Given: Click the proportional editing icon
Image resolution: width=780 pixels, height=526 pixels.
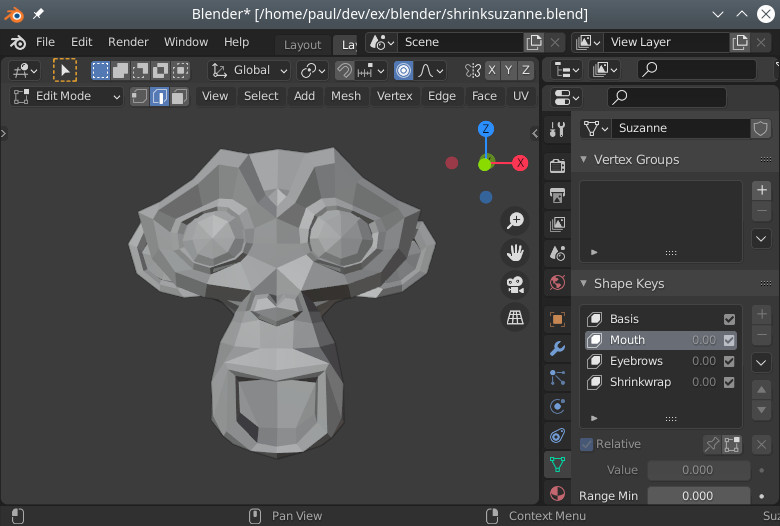Looking at the screenshot, I should coord(403,70).
